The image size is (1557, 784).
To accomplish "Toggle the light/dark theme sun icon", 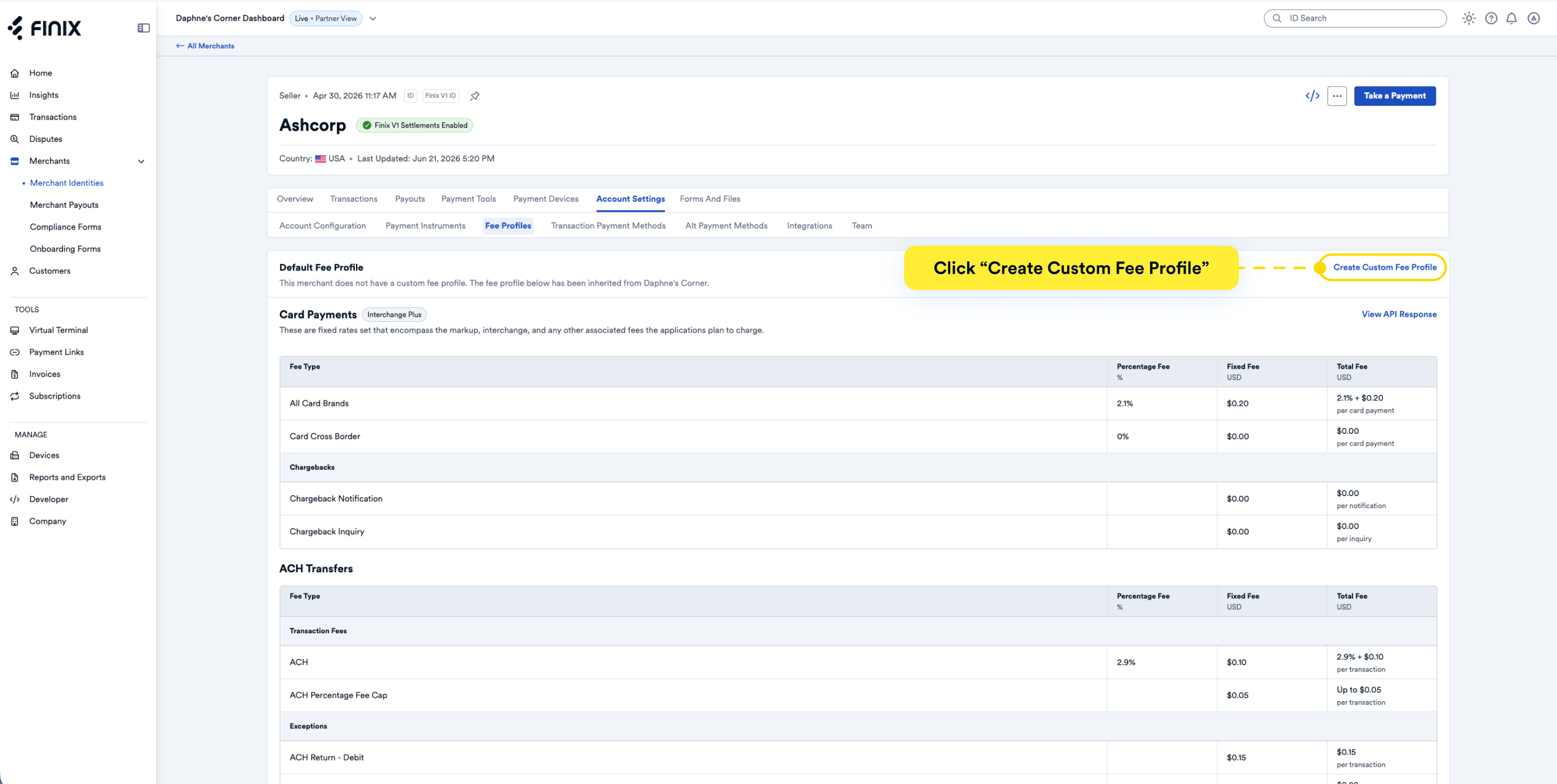I will 1469,18.
